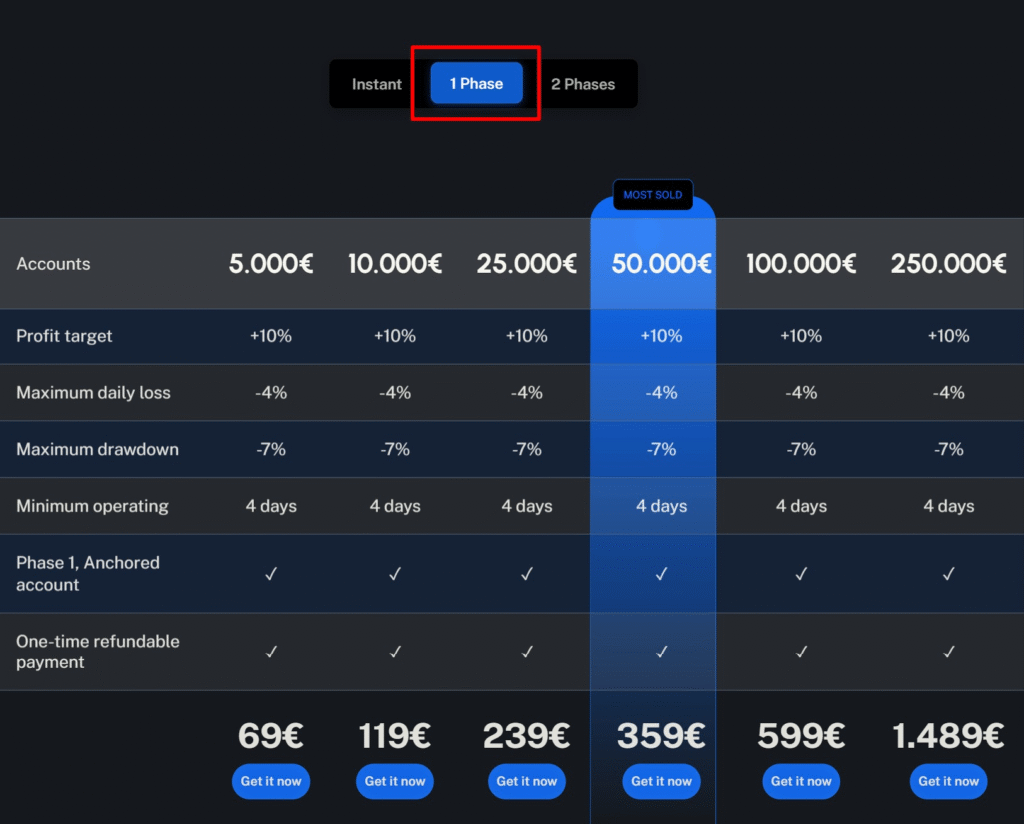This screenshot has width=1024, height=824.
Task: Click the MOST SOLD badge
Action: 653,195
